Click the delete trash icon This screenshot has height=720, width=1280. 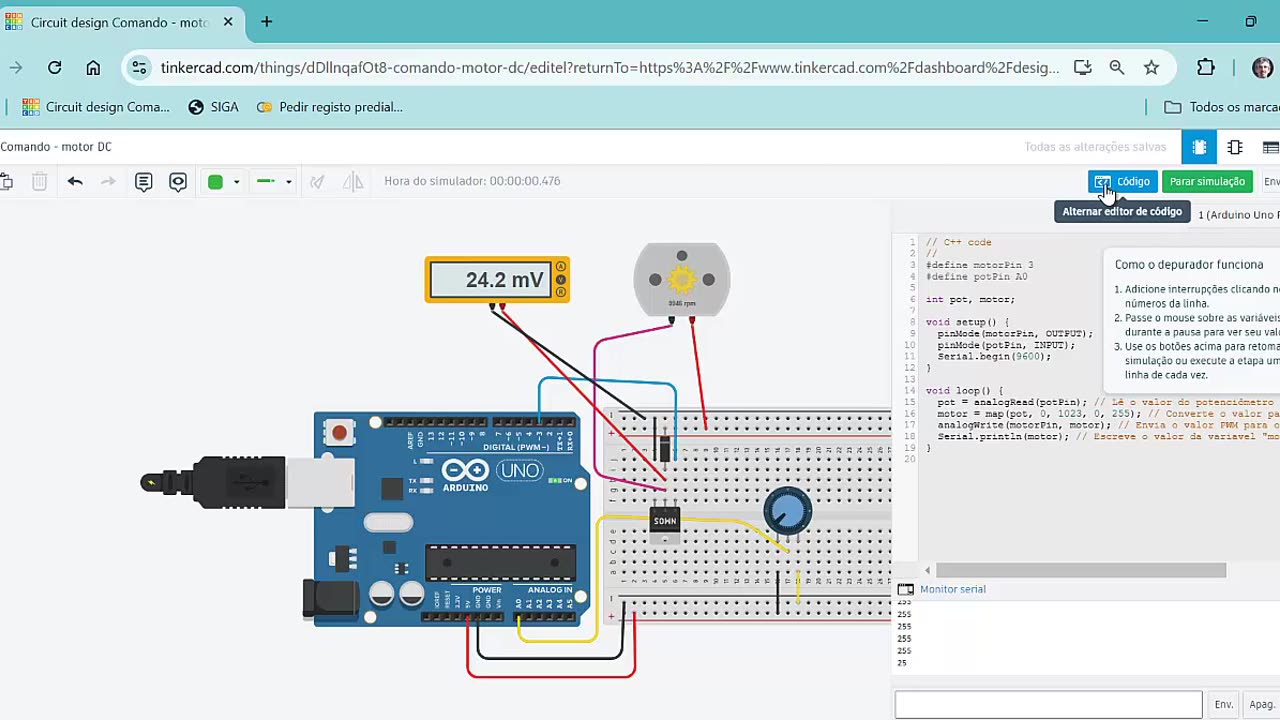tap(39, 181)
